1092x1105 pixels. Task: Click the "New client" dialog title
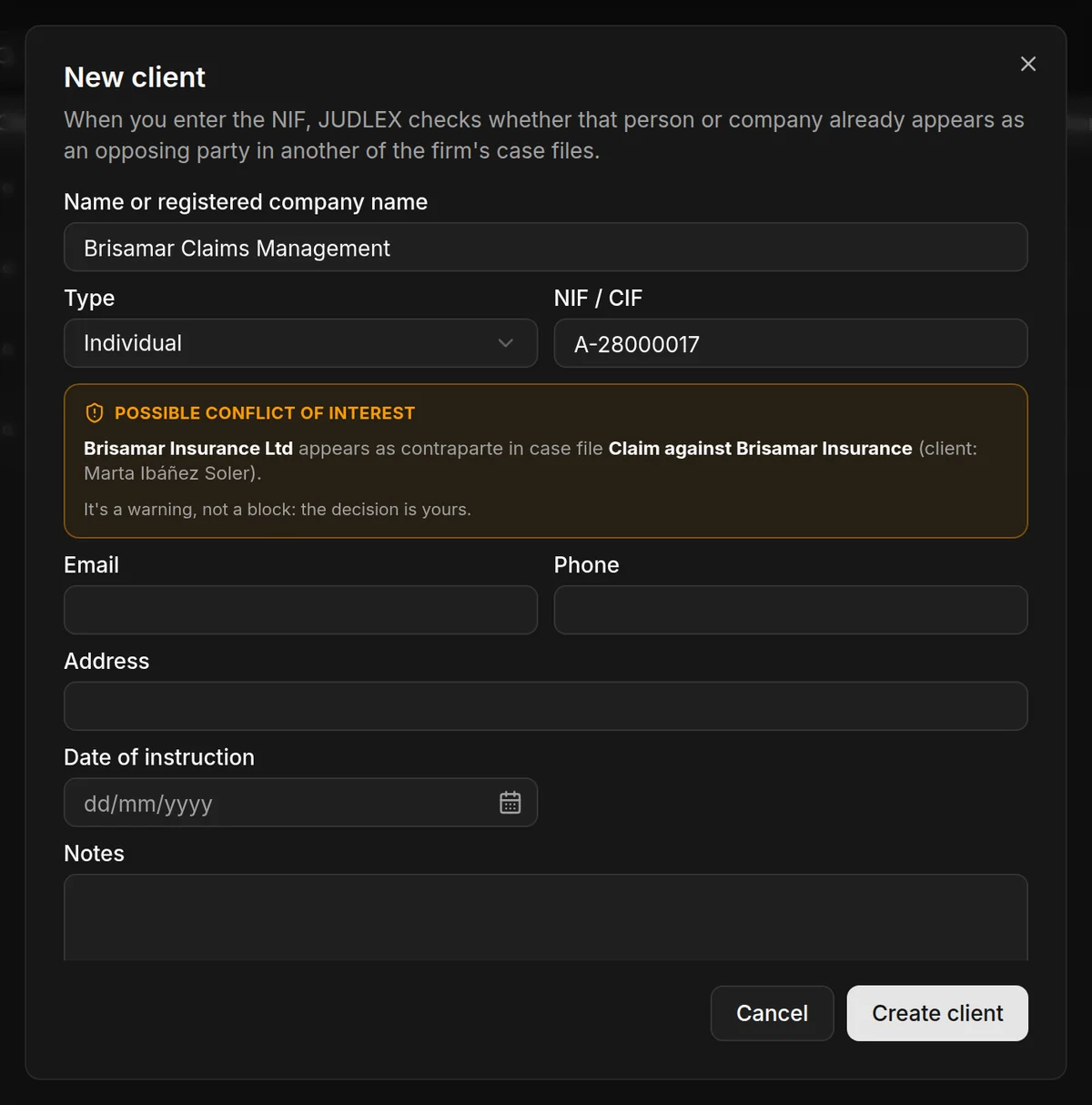(135, 77)
